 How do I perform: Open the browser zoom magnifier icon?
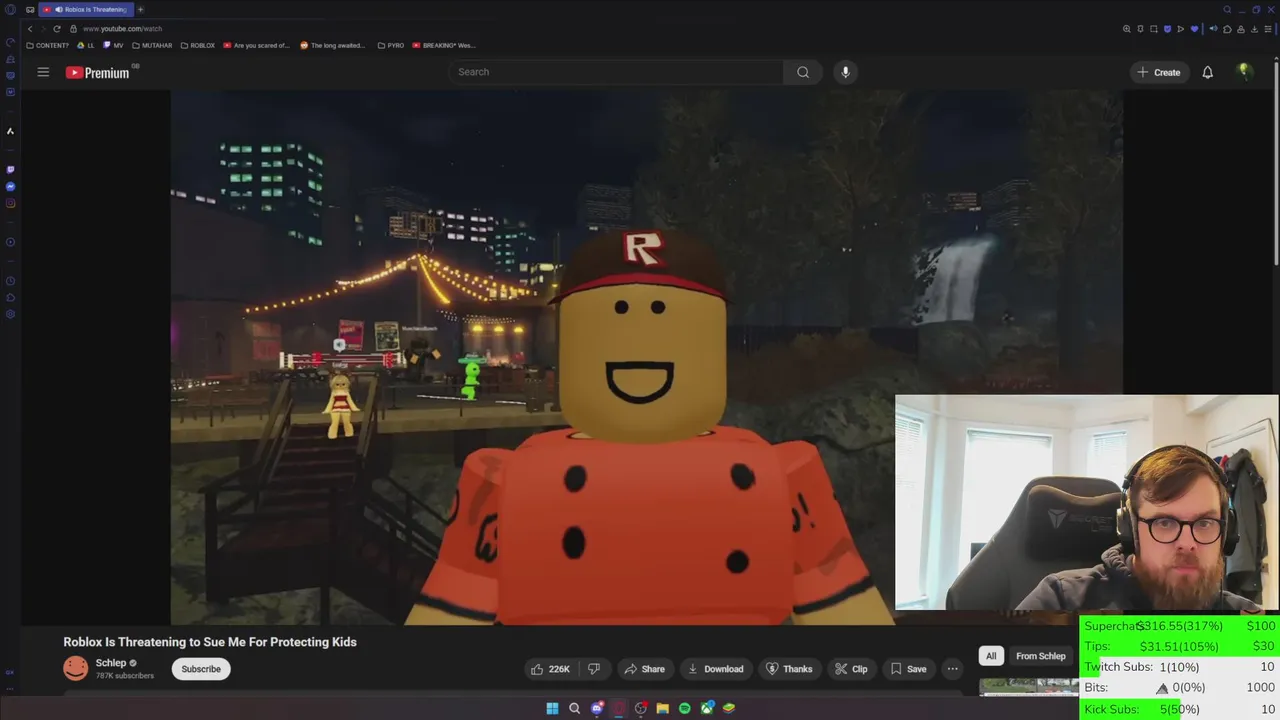1127,29
